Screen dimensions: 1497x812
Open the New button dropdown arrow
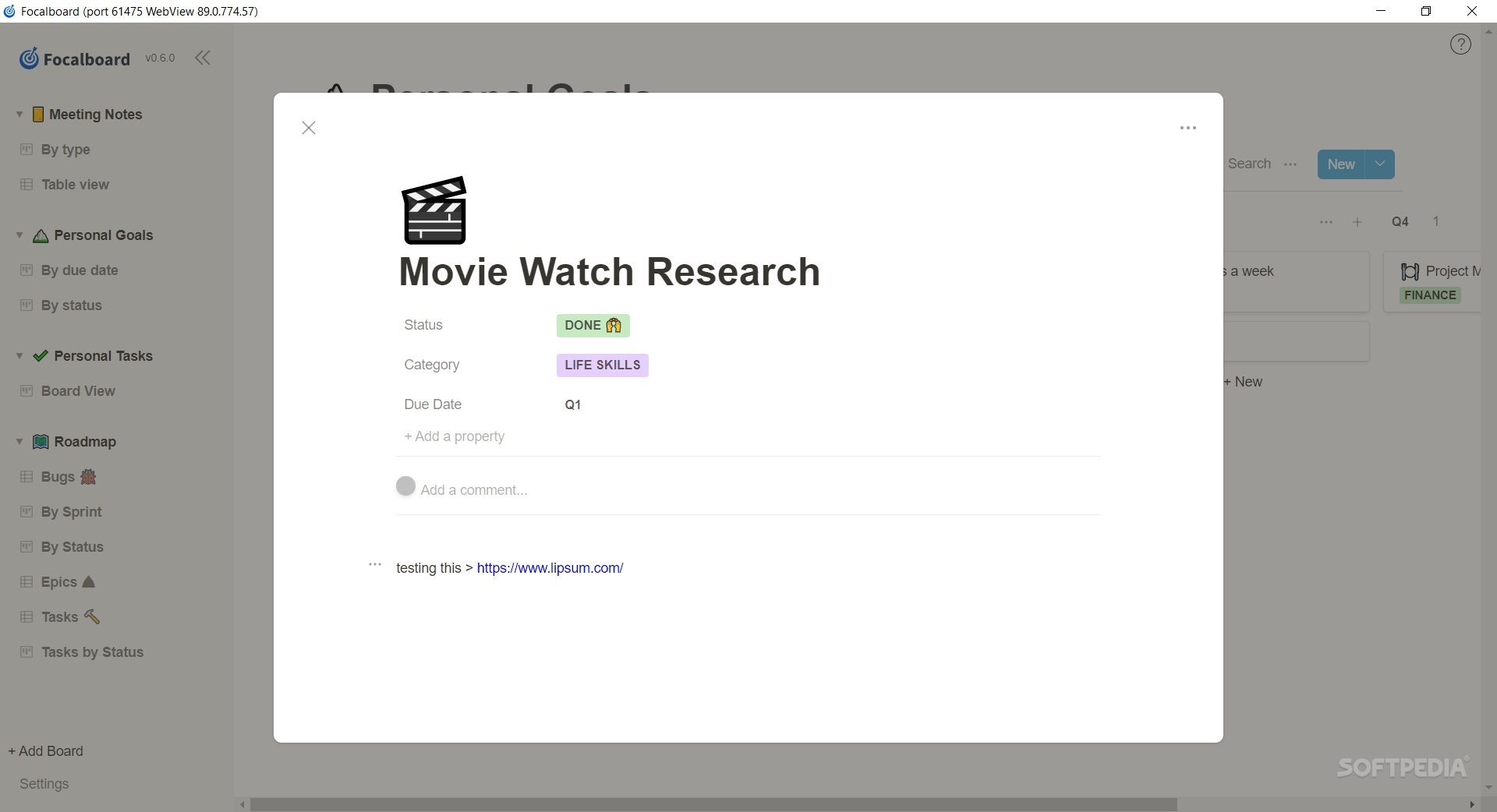click(1380, 164)
